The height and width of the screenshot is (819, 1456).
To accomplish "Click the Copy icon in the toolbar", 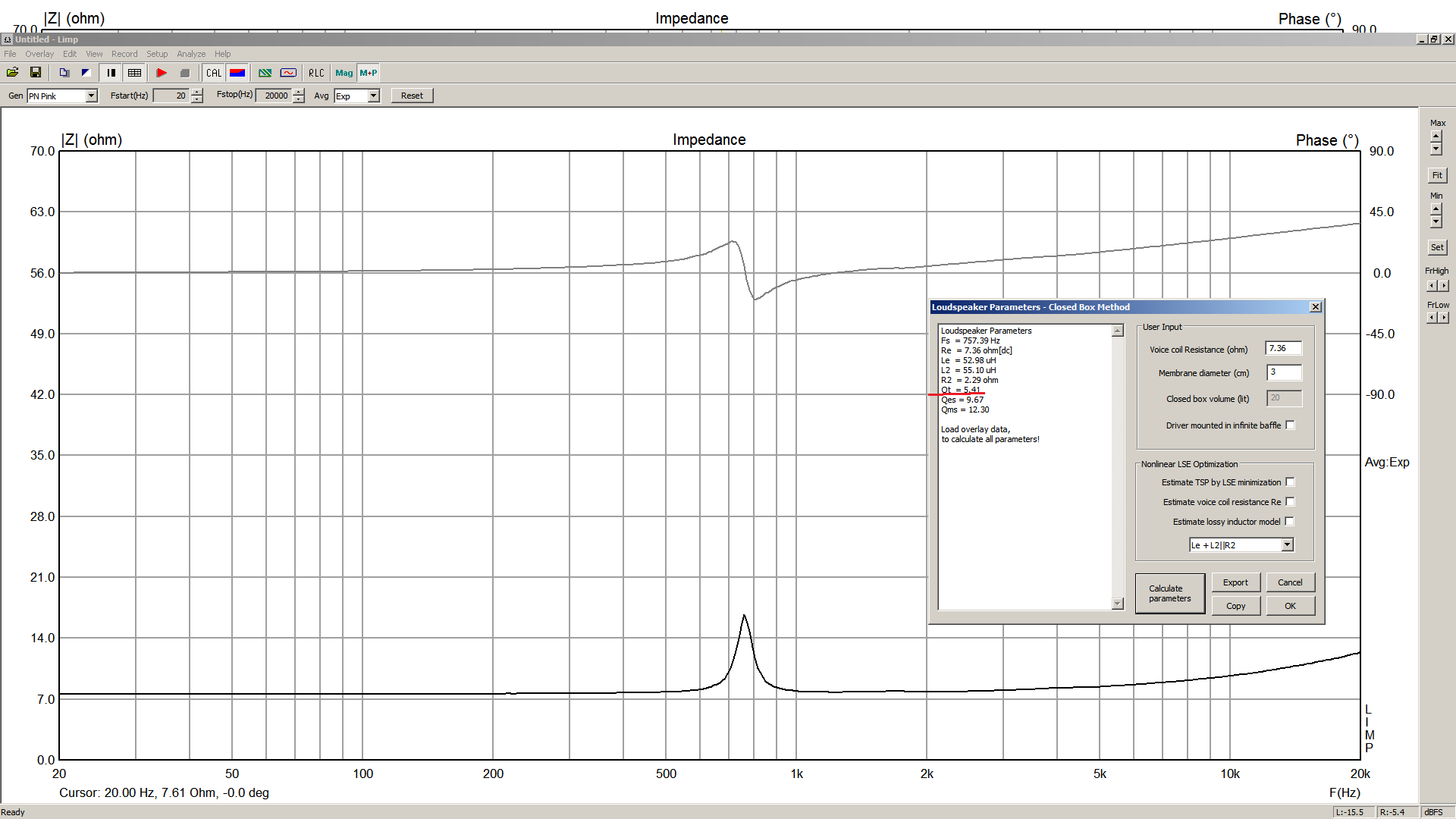I will 64,73.
